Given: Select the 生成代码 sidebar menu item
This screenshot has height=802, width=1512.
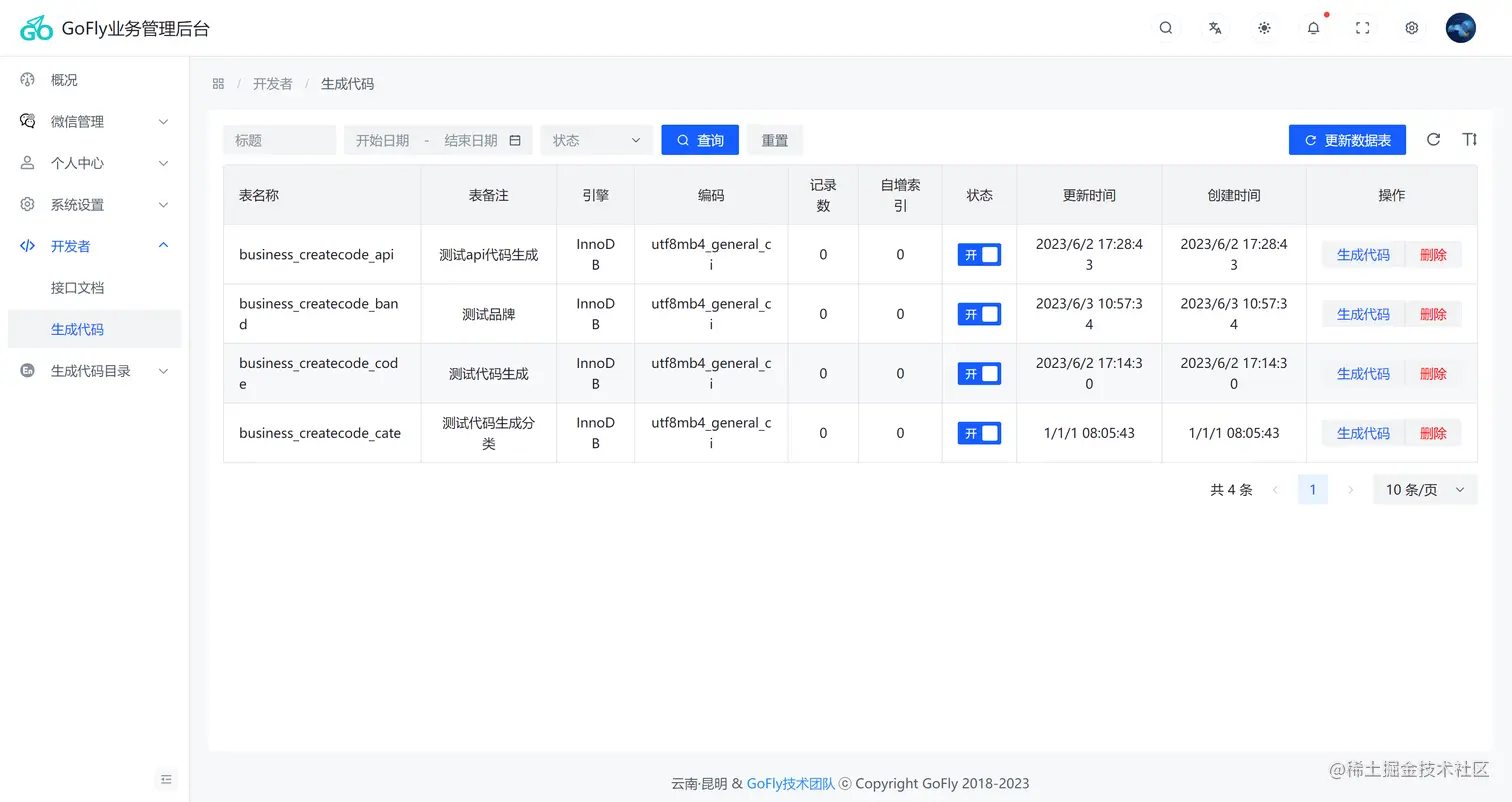Looking at the screenshot, I should click(x=95, y=329).
